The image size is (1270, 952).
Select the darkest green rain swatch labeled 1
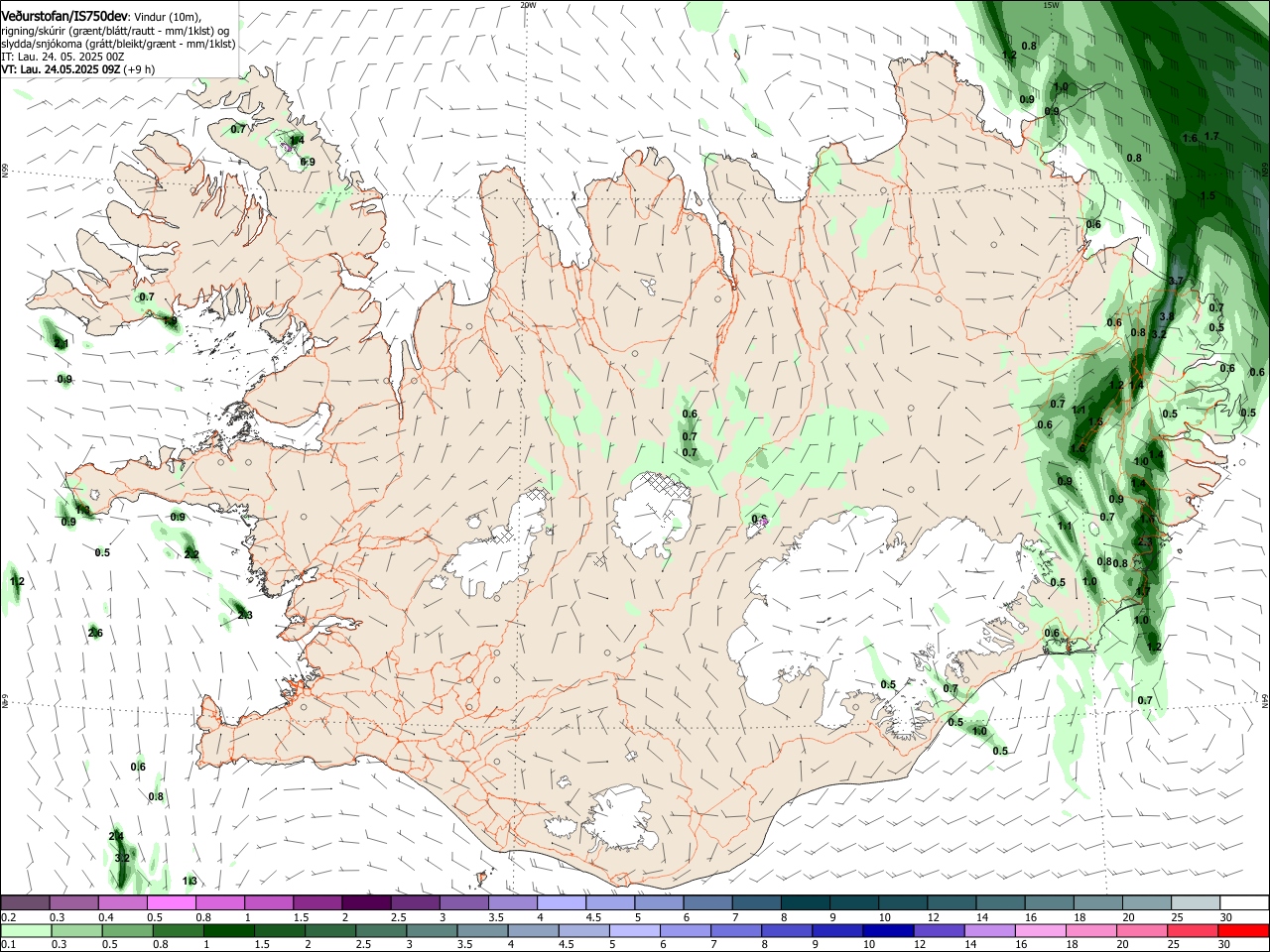(228, 931)
